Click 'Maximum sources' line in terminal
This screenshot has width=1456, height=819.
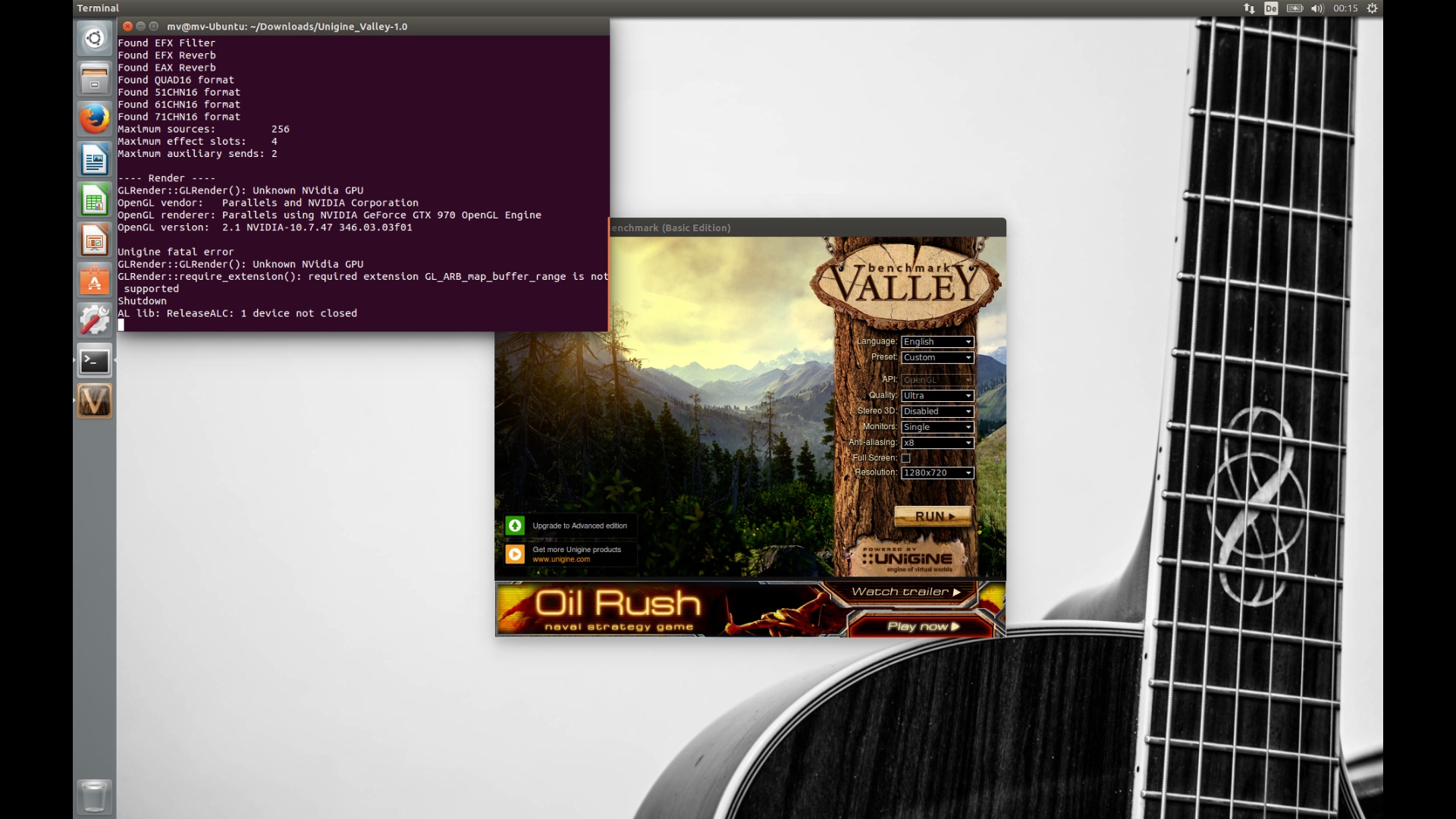(203, 129)
